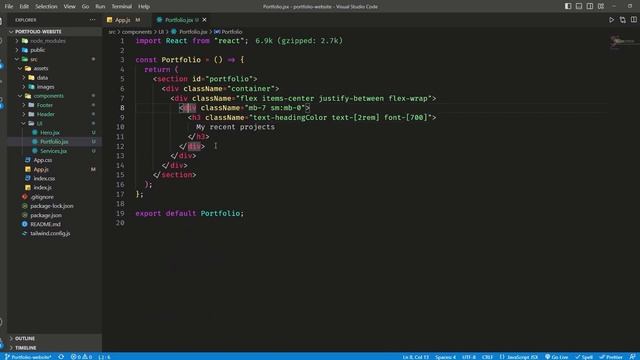The height and width of the screenshot is (360, 640).
Task: Expand the node_modules folder
Action: (17, 41)
